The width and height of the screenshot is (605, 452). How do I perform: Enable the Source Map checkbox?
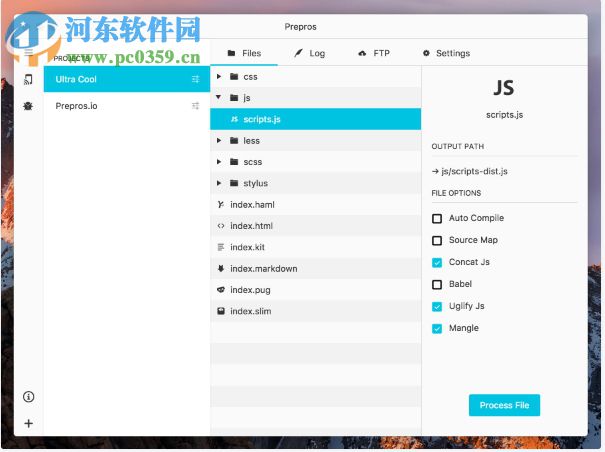437,240
